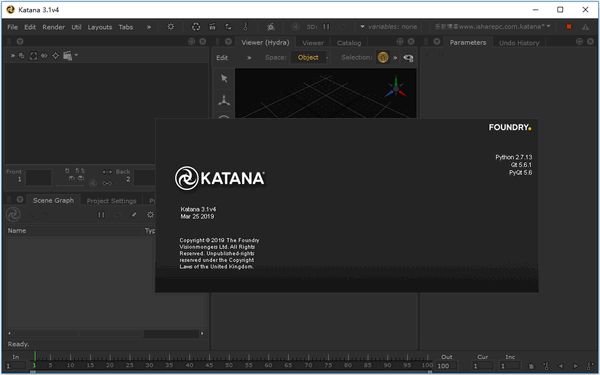Image resolution: width=600 pixels, height=375 pixels.
Task: Toggle the Scene Graph pause button
Action: click(101, 215)
